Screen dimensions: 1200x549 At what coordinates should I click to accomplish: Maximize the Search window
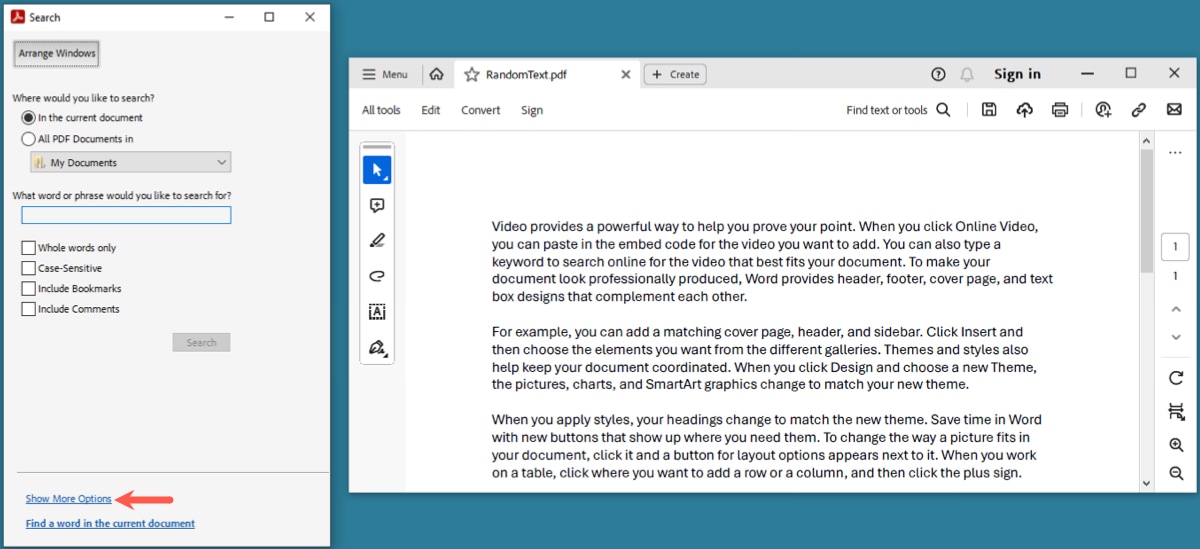pos(269,17)
